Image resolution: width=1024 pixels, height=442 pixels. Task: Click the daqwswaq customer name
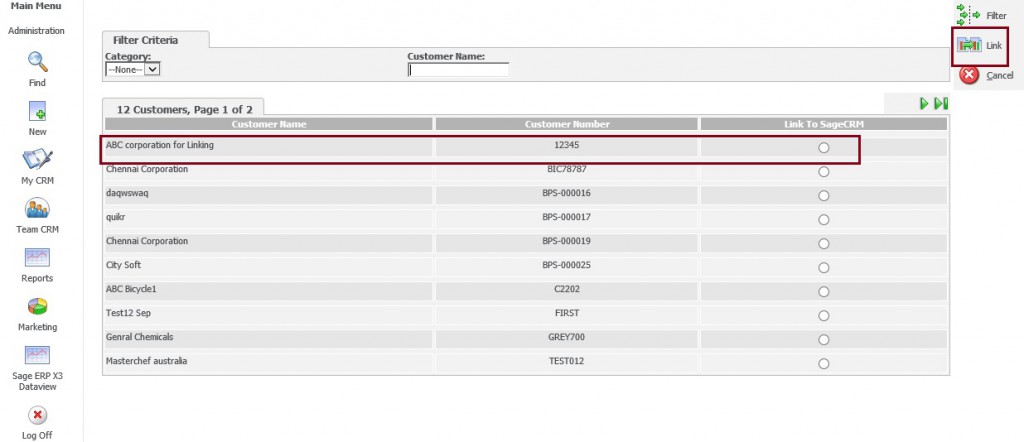[x=129, y=193]
